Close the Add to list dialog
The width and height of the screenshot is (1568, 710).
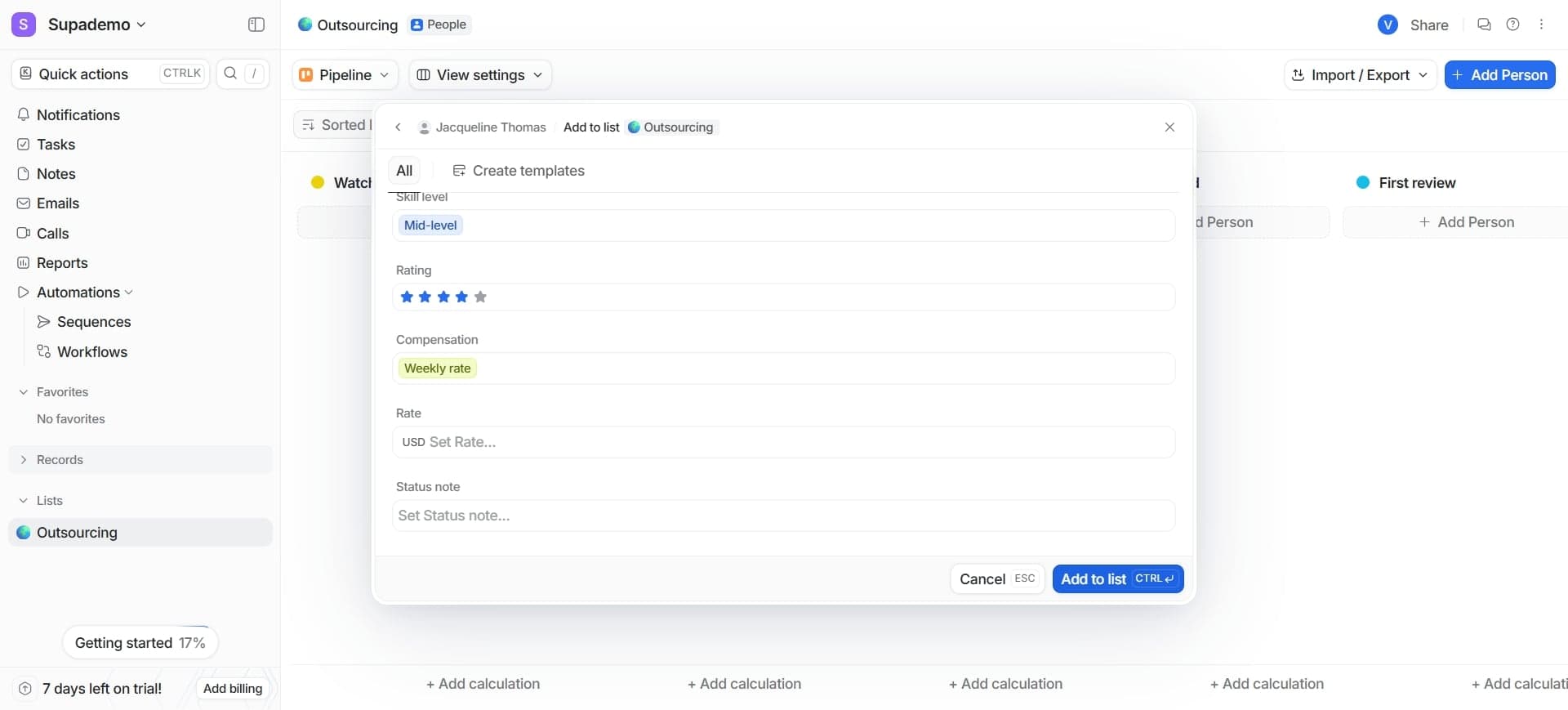click(1169, 127)
